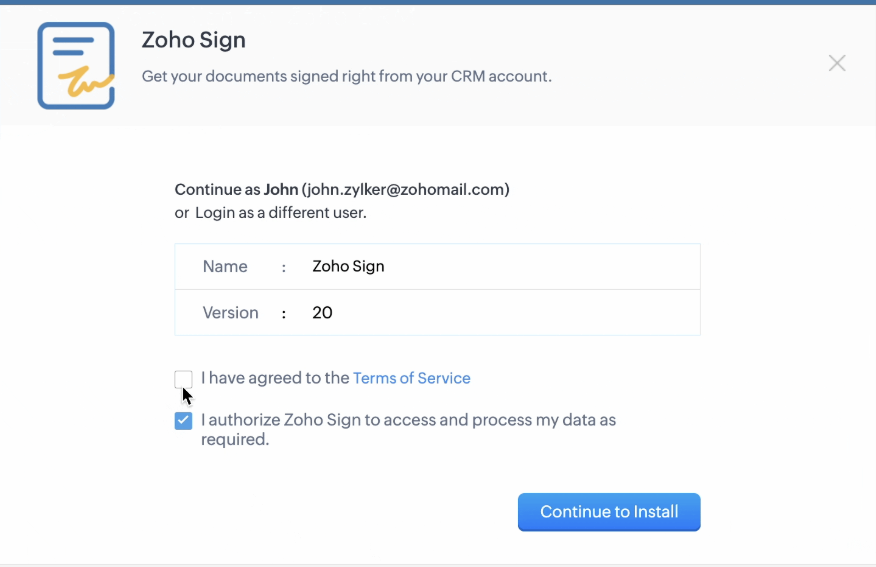Uncheck the authorize data access checkbox
This screenshot has width=876, height=567.
pos(183,421)
